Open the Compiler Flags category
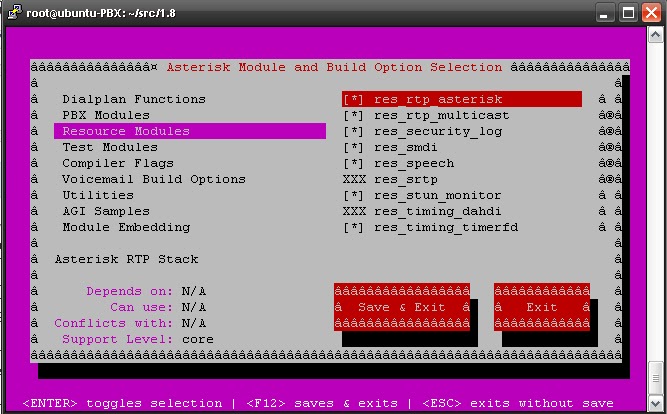The height and width of the screenshot is (414, 667). point(118,163)
